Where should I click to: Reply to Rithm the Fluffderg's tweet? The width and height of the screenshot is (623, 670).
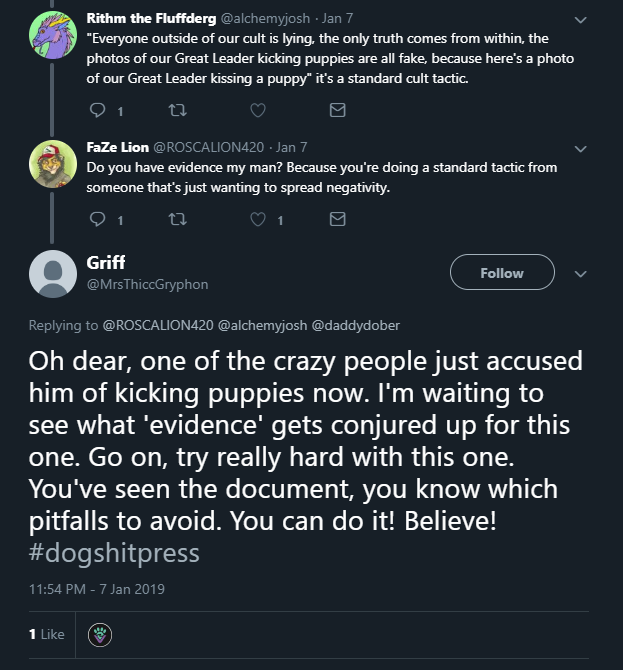pos(97,110)
